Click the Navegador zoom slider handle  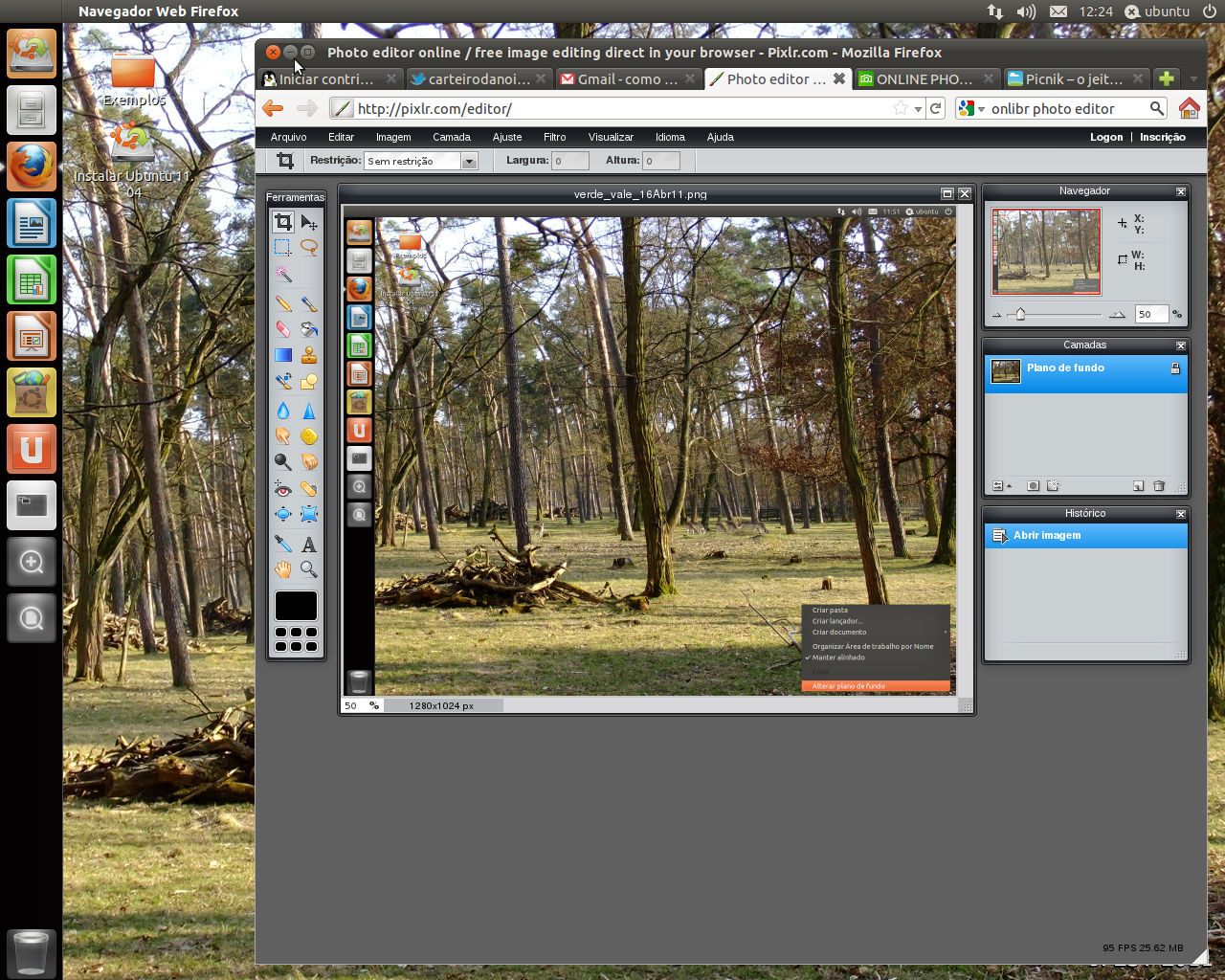[x=1020, y=314]
